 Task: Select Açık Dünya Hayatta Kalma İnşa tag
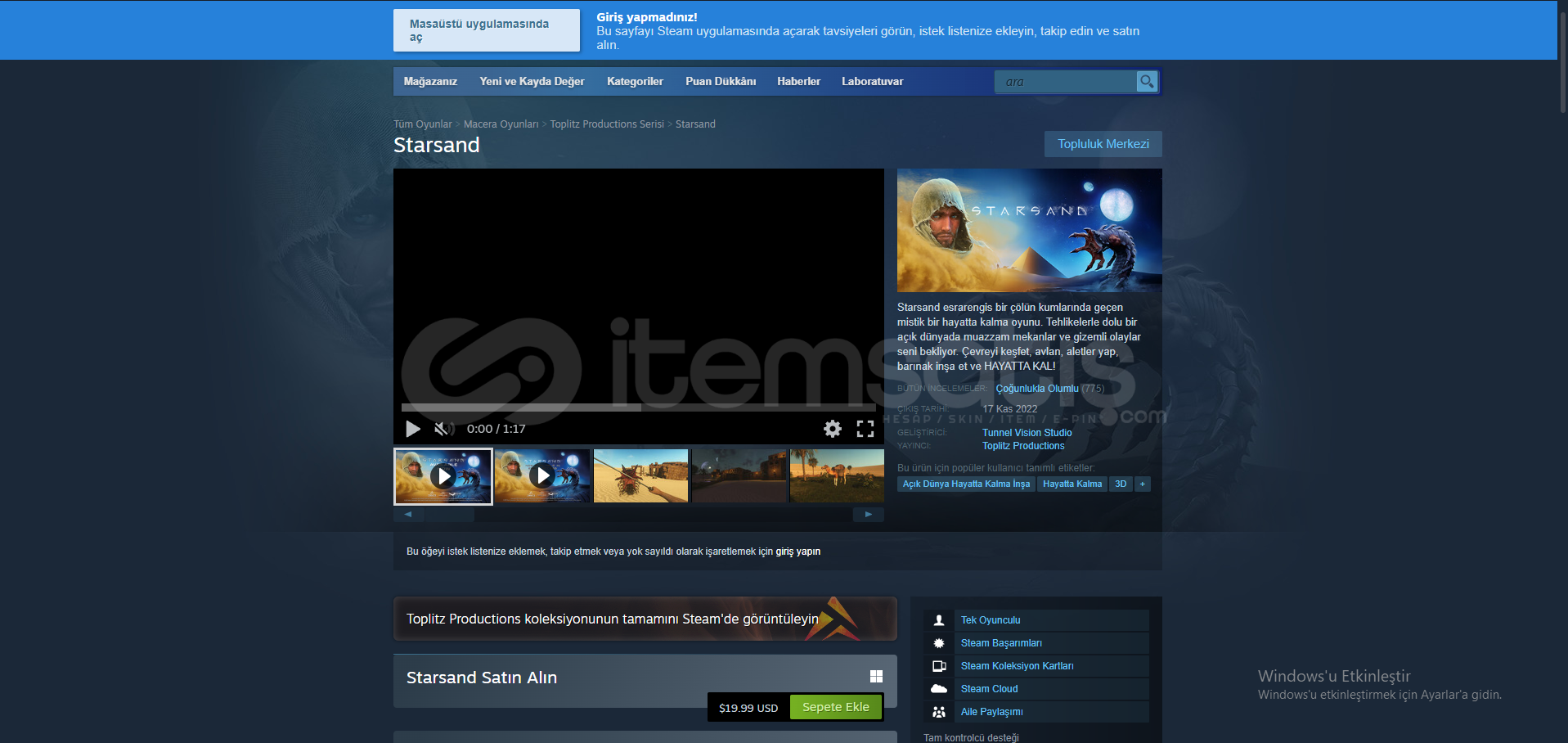[966, 484]
